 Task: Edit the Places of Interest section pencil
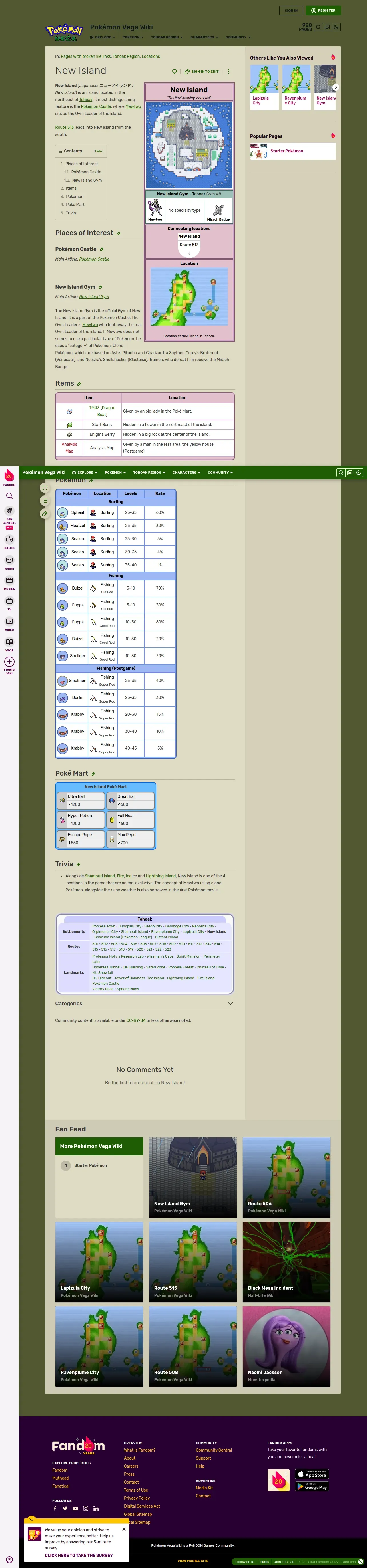118,234
